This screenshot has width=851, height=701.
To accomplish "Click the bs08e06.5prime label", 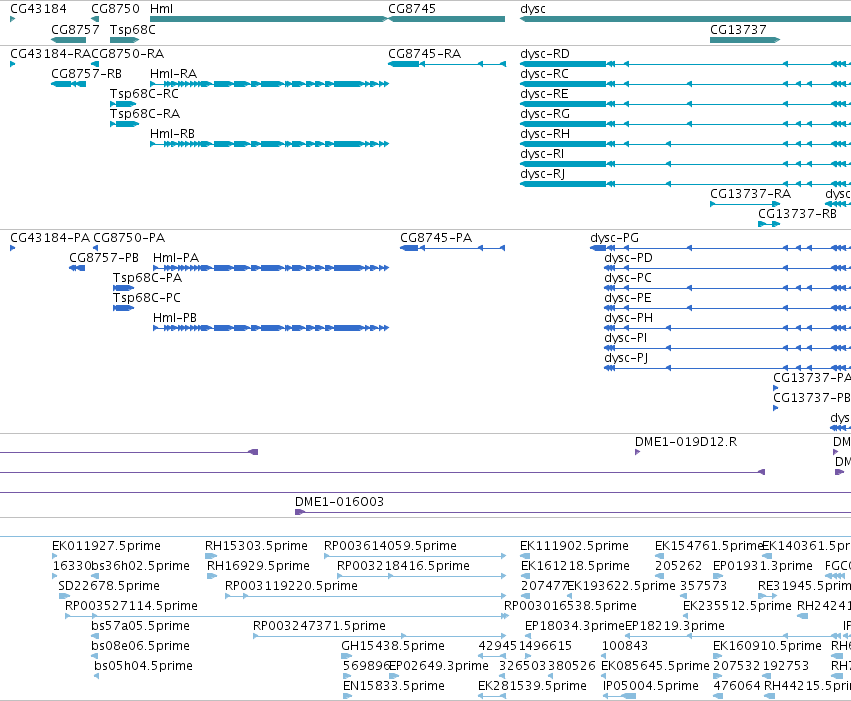I will click(x=141, y=646).
